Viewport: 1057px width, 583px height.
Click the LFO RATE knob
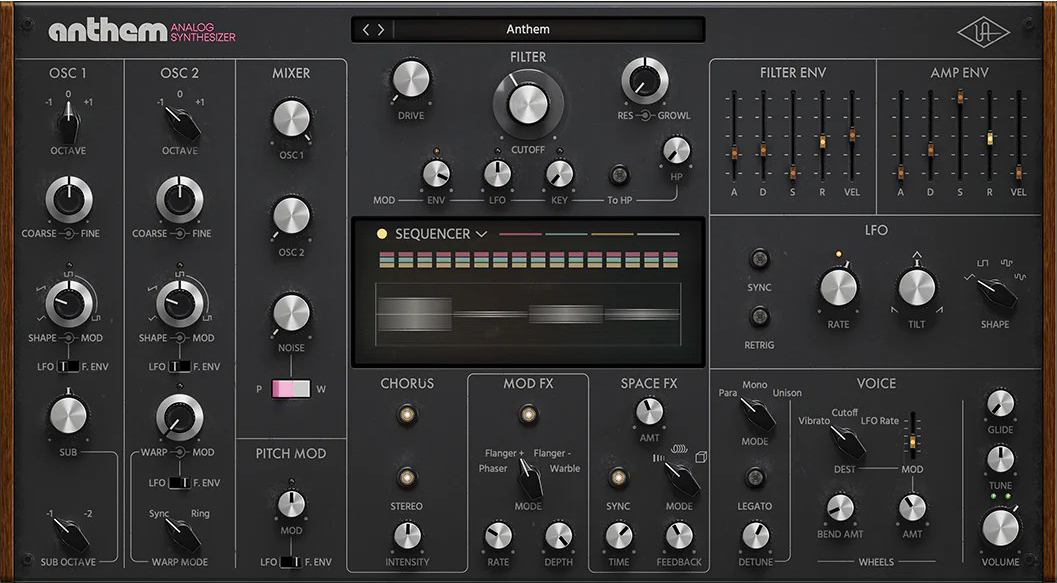point(838,288)
